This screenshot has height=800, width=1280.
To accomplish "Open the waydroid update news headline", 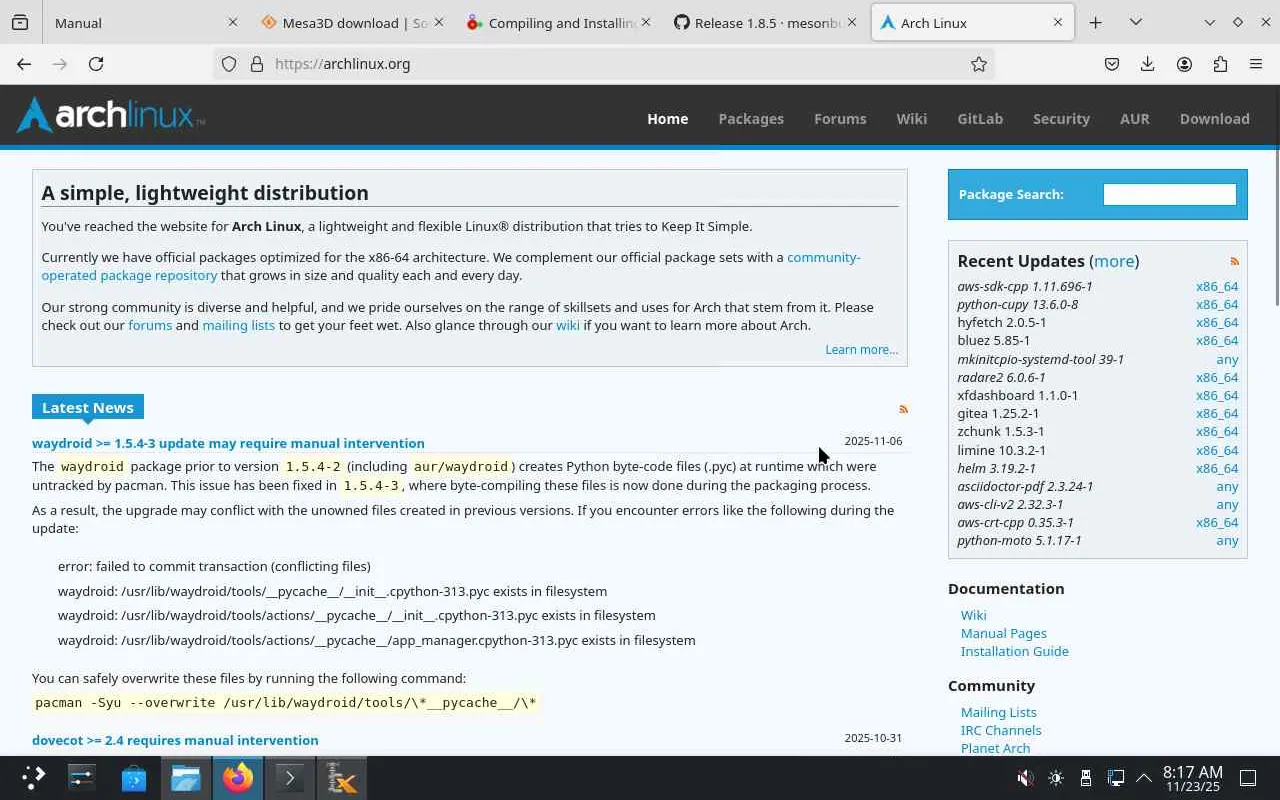I will point(228,443).
